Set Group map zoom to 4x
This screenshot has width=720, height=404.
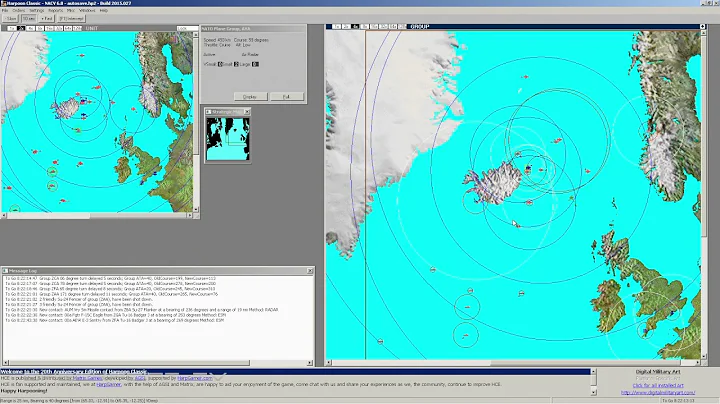tap(355, 27)
